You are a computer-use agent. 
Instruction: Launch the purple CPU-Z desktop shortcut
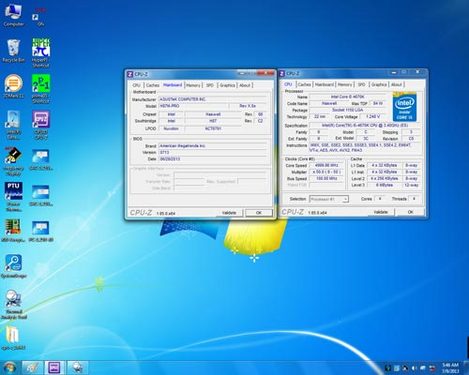(x=41, y=124)
